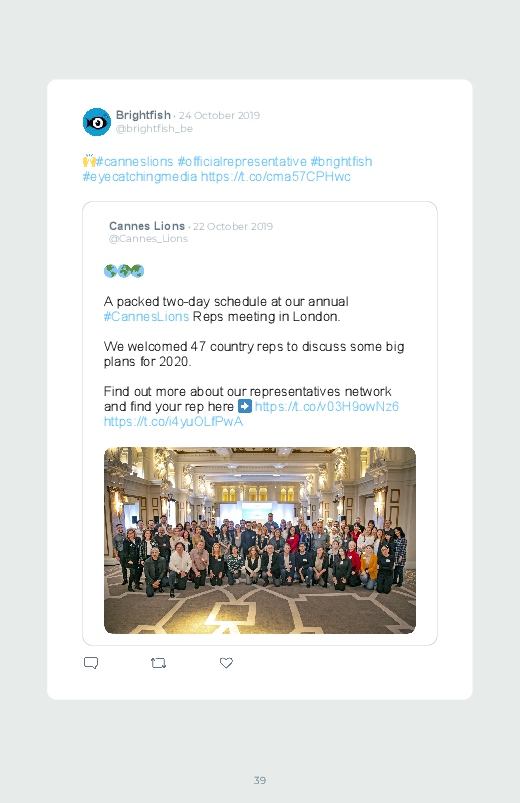Image resolution: width=520 pixels, height=803 pixels.
Task: Open the @Cannes_Lions handle
Action: tap(149, 239)
